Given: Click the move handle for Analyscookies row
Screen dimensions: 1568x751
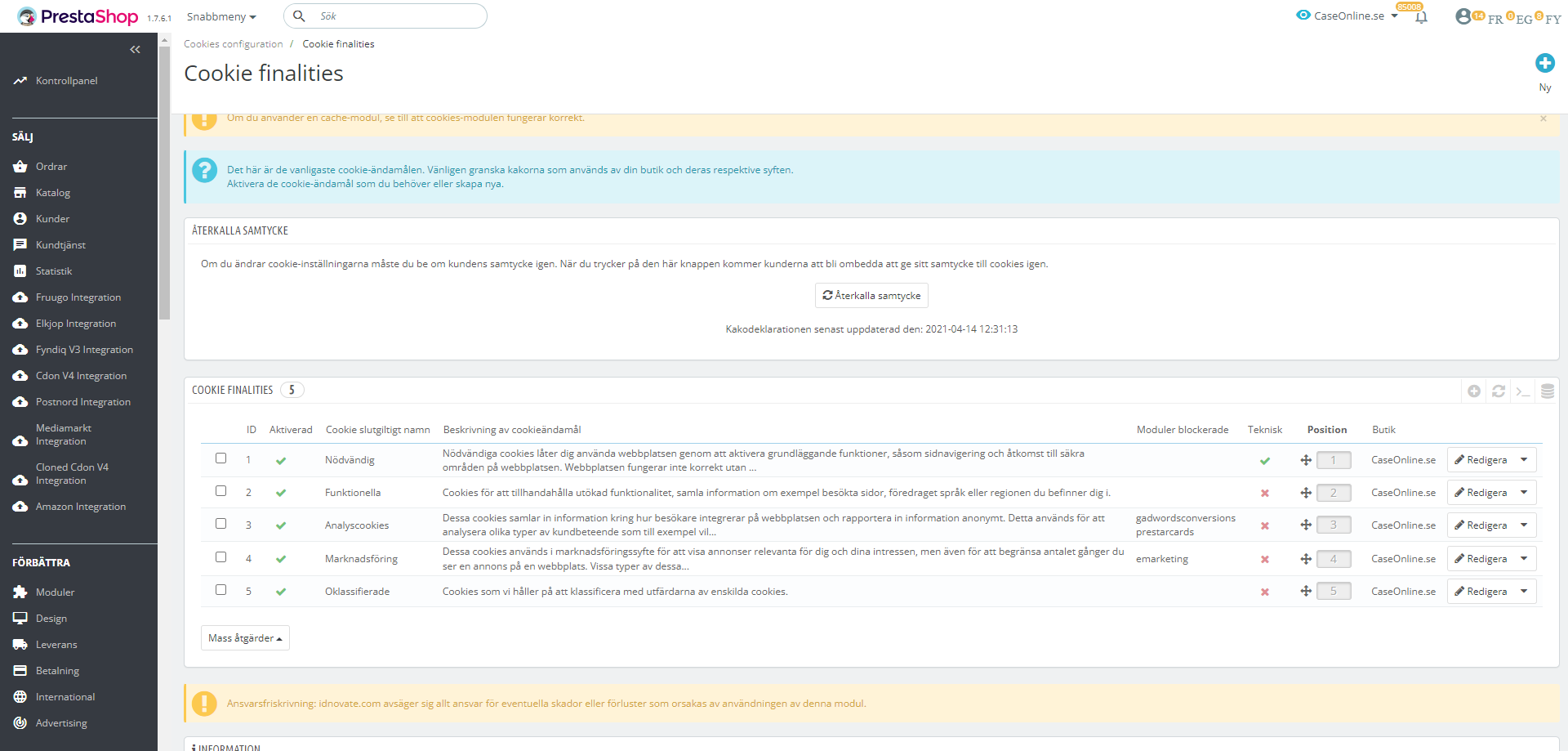Looking at the screenshot, I should [1306, 525].
